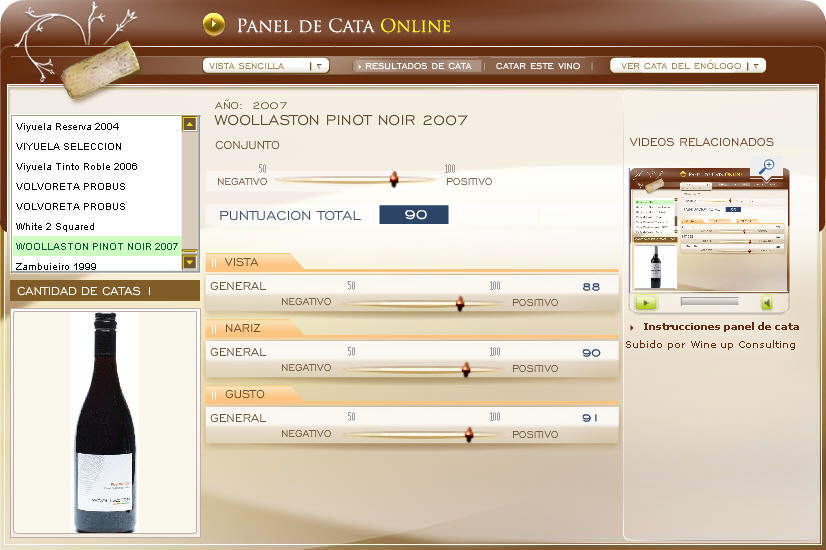The width and height of the screenshot is (826, 550).
Task: Open the Ver Cata del Enólogo dropdown
Action: pyautogui.click(x=687, y=66)
